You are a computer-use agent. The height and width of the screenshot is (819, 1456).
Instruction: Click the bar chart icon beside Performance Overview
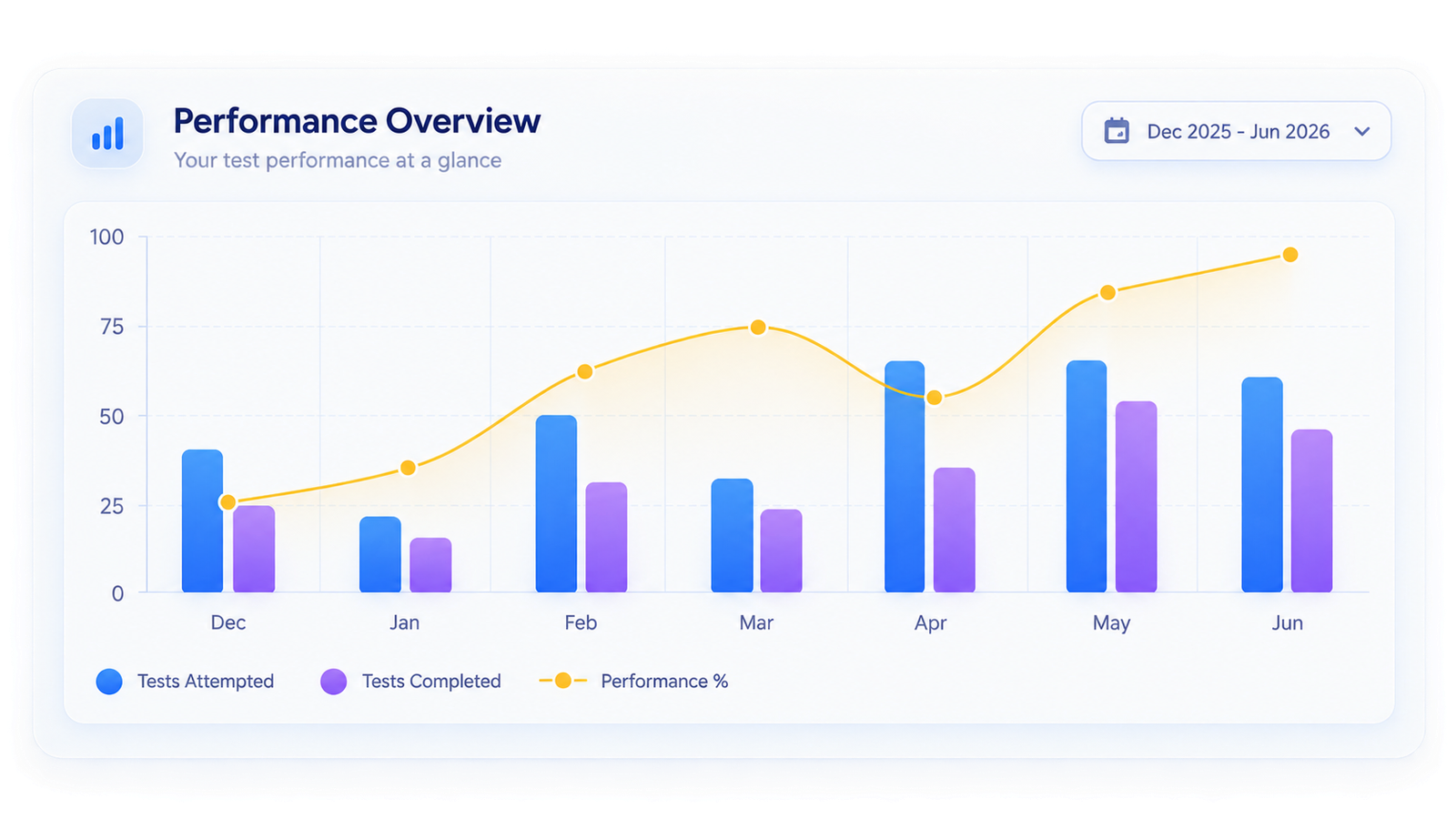[107, 134]
